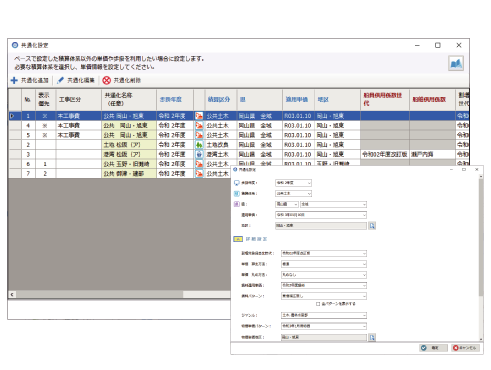Select the 港湾 松阪 (ア) name cell
This screenshot has width=491, height=370.
(x=129, y=155)
